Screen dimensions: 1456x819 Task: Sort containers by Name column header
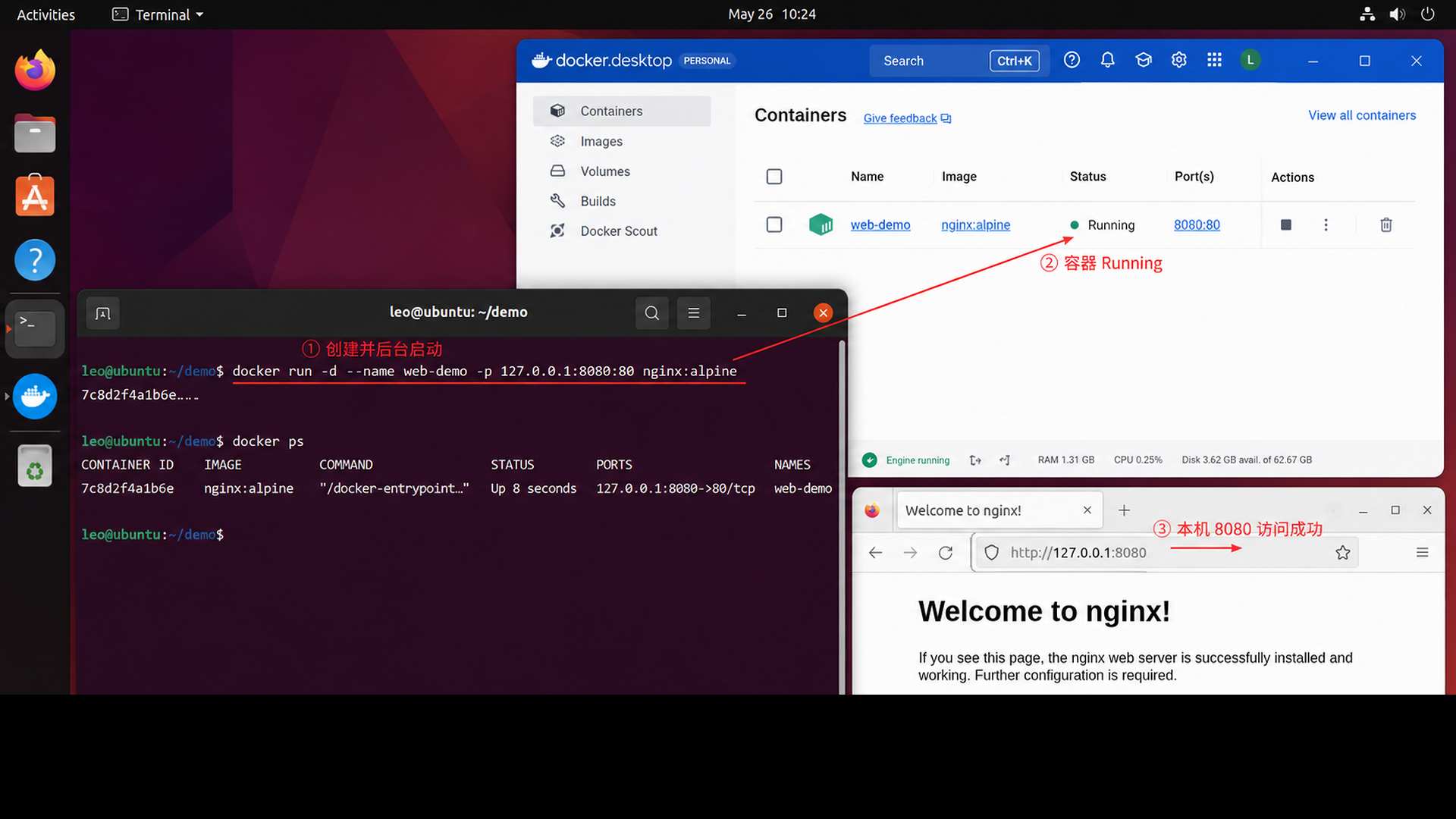(x=867, y=177)
